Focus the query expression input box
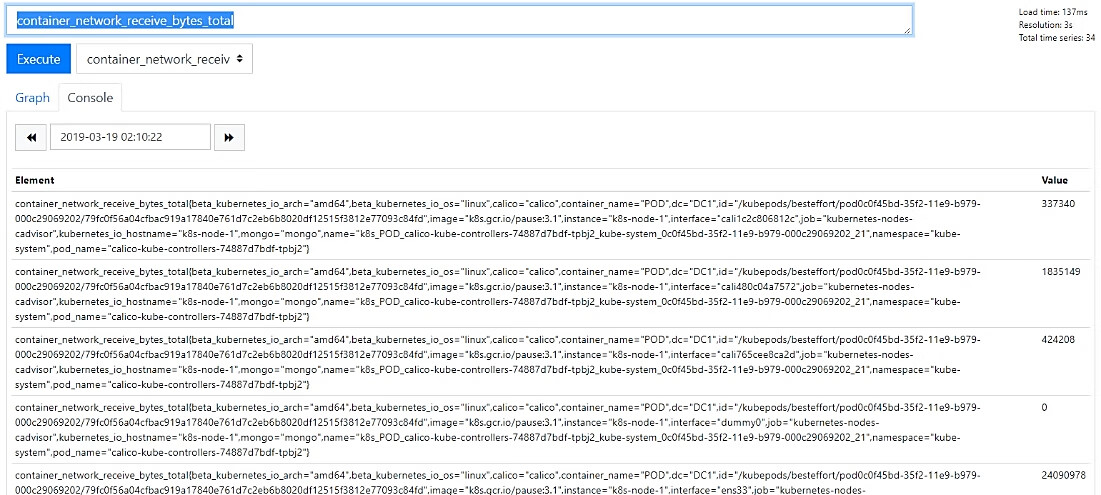1101x495 pixels. 458,20
